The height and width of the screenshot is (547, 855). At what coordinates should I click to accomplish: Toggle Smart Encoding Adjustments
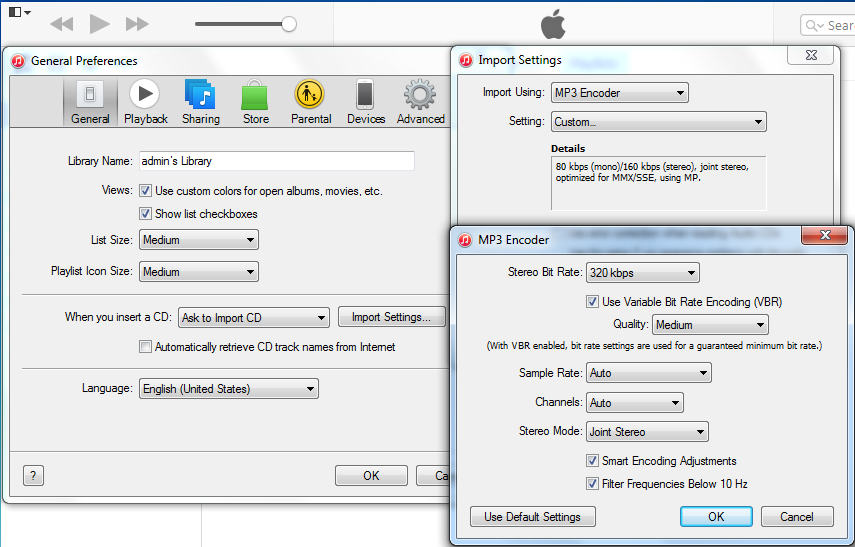pos(592,461)
